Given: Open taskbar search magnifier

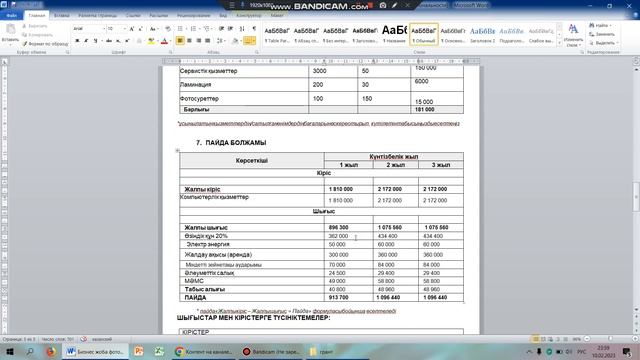Looking at the screenshot, I should [30, 351].
